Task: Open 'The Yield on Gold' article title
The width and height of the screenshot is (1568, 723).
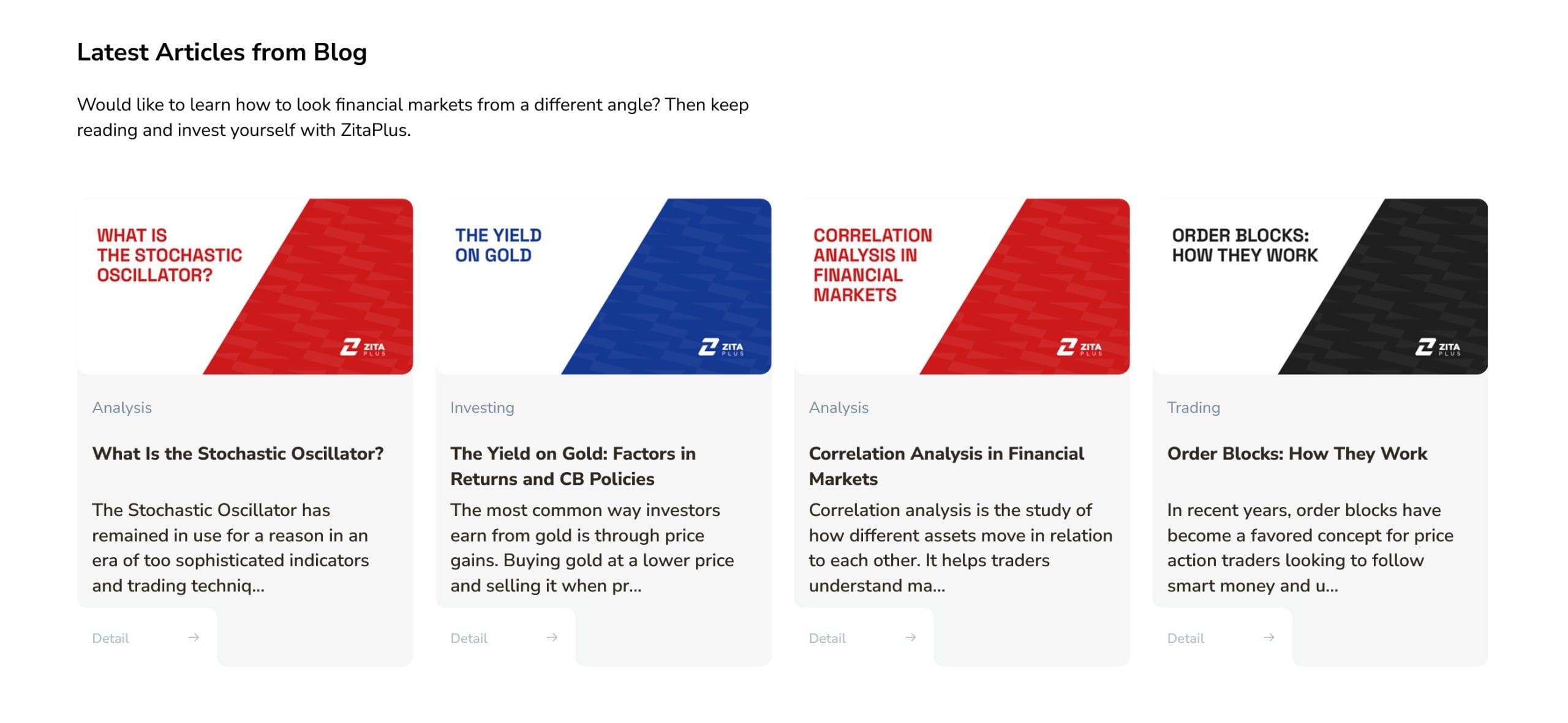Action: 573,466
